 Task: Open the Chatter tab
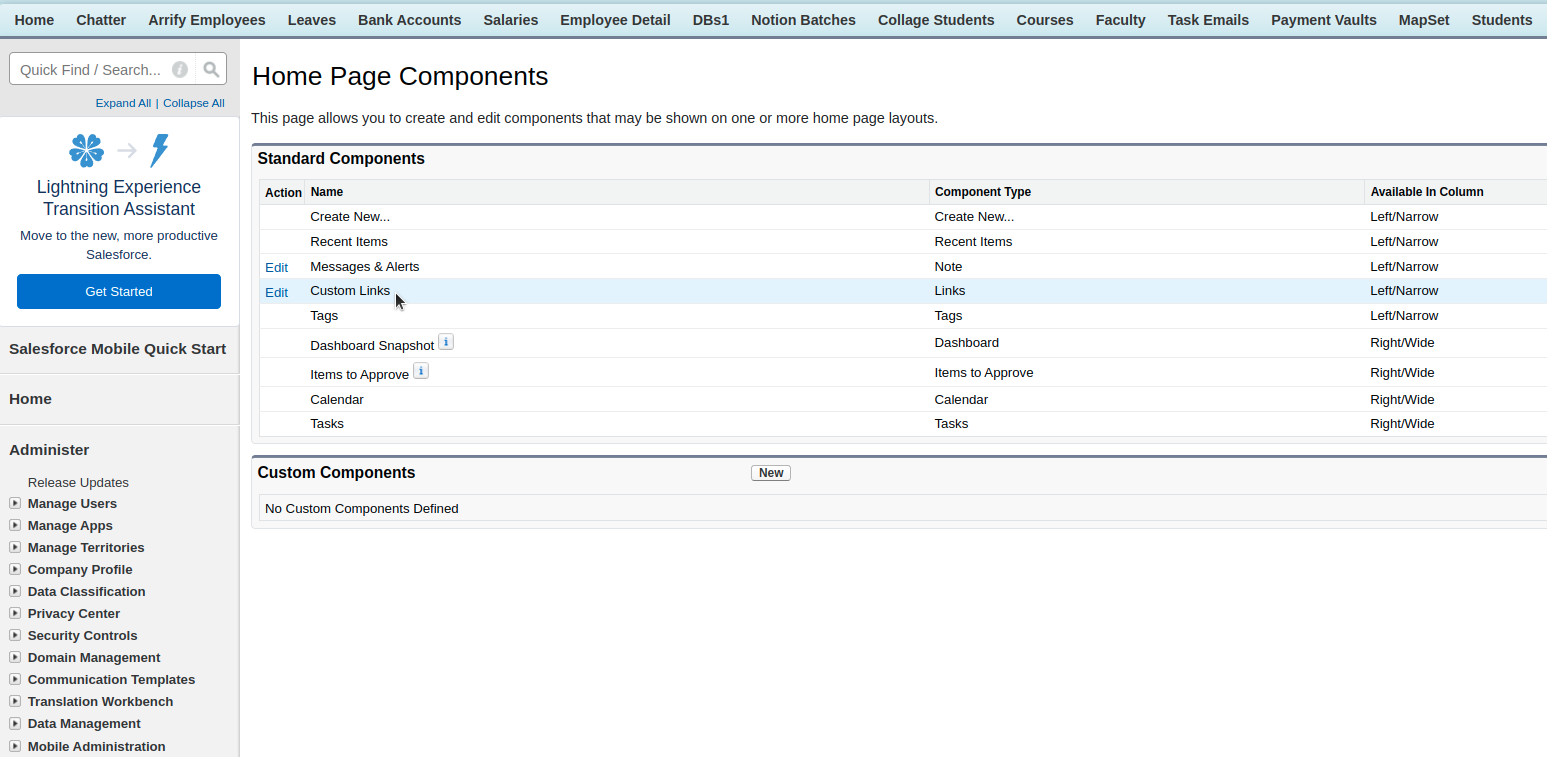tap(101, 20)
